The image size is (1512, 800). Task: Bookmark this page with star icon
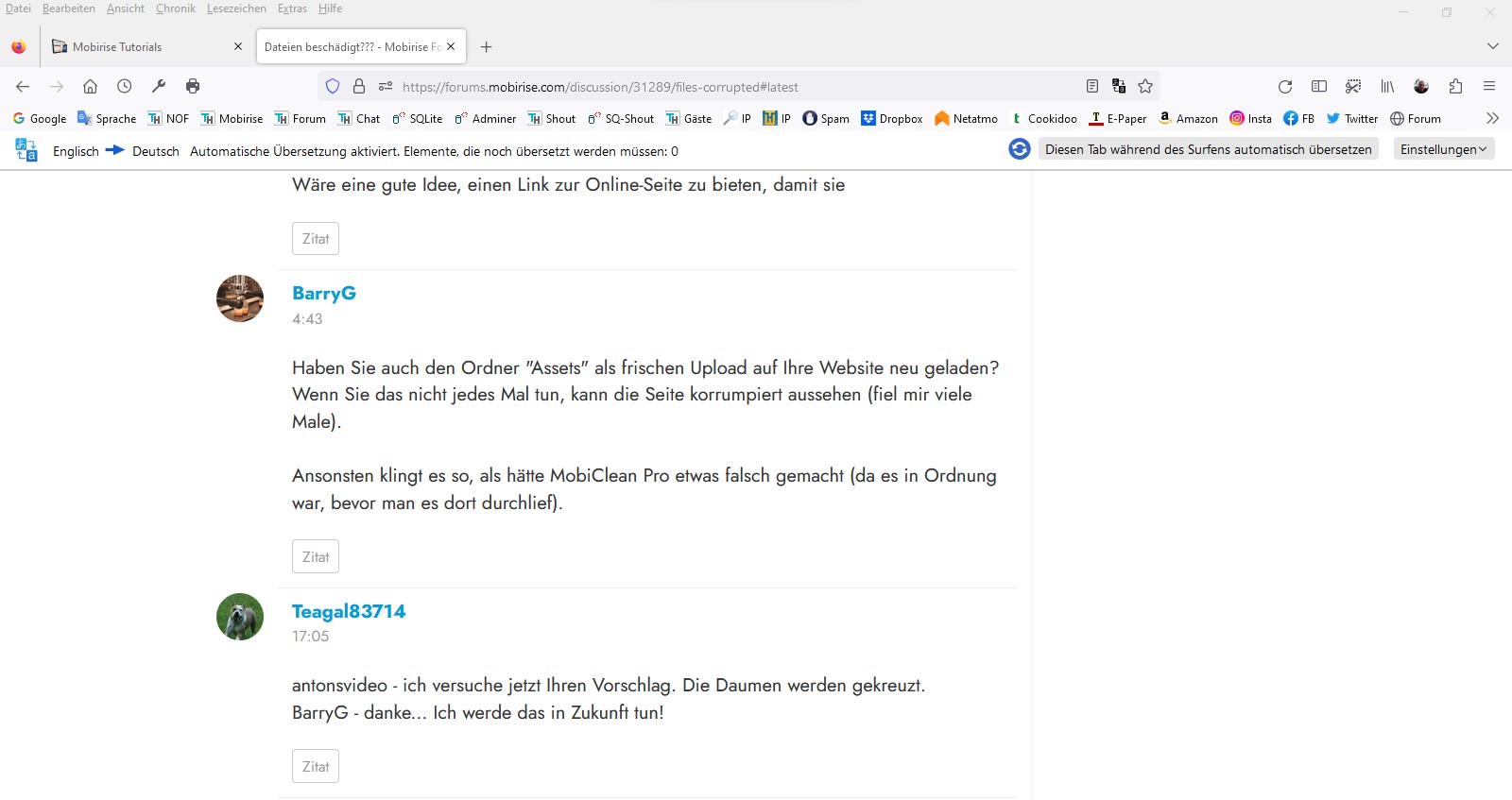1145,87
